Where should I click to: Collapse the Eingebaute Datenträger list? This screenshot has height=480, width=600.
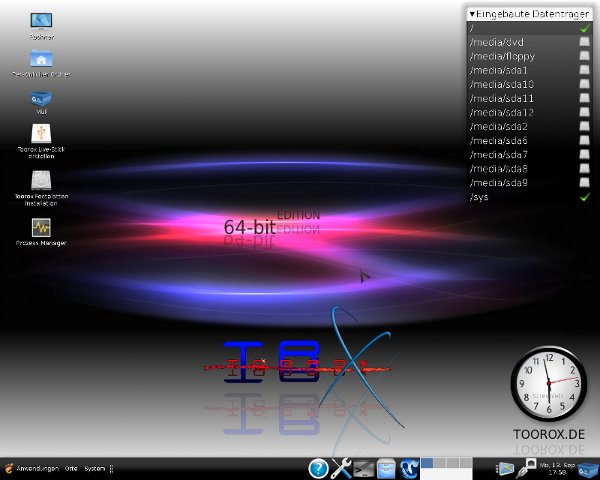coord(472,14)
